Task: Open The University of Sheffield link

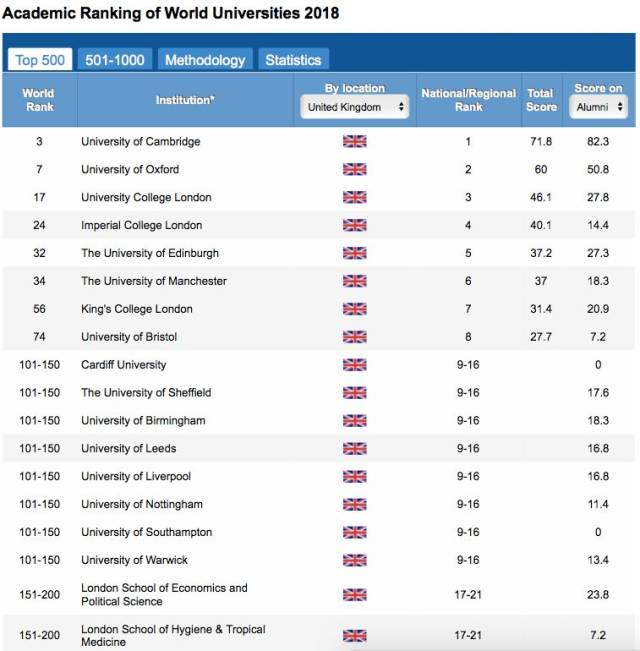Action: click(146, 393)
